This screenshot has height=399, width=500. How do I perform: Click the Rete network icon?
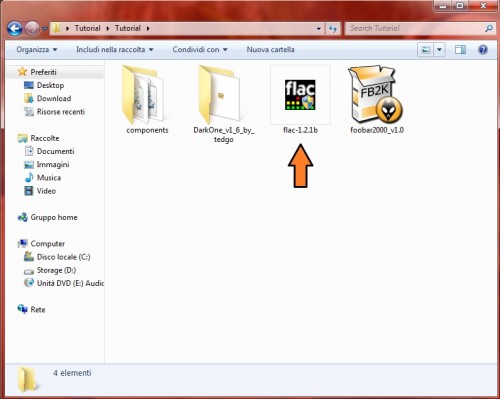coord(22,309)
